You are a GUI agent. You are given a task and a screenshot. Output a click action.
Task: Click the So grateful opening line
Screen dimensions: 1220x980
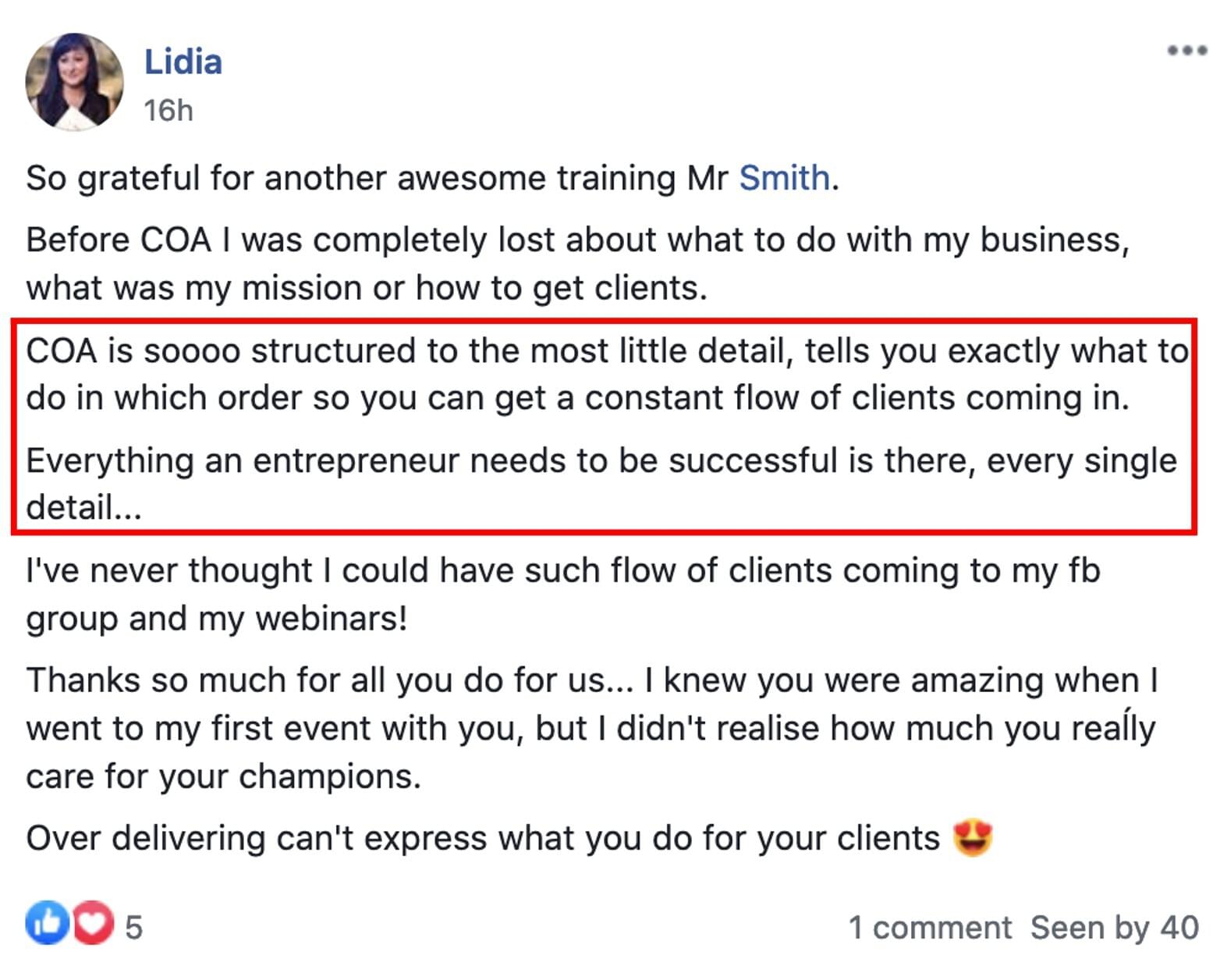click(432, 178)
